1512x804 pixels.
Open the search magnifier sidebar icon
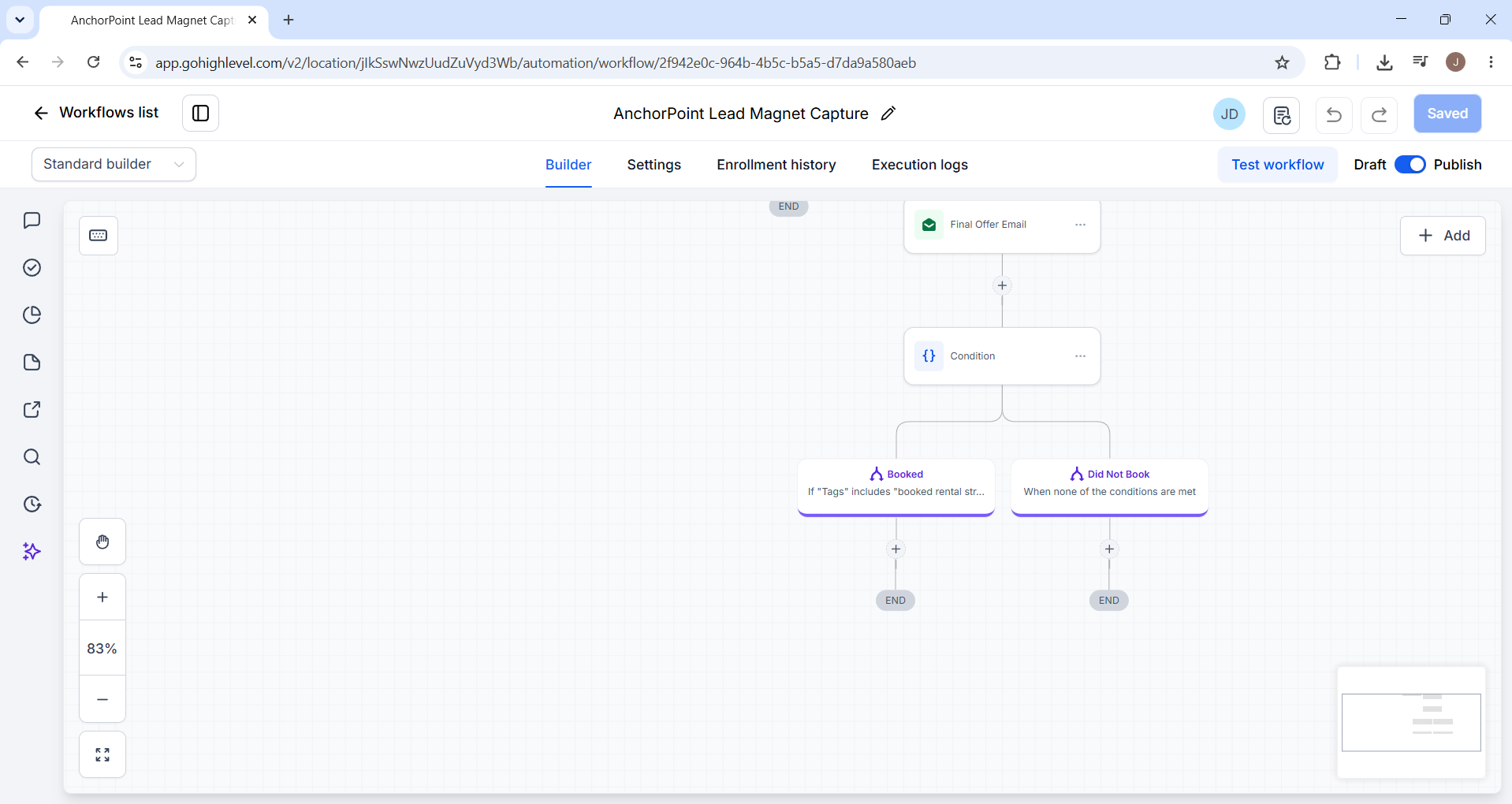tap(32, 456)
